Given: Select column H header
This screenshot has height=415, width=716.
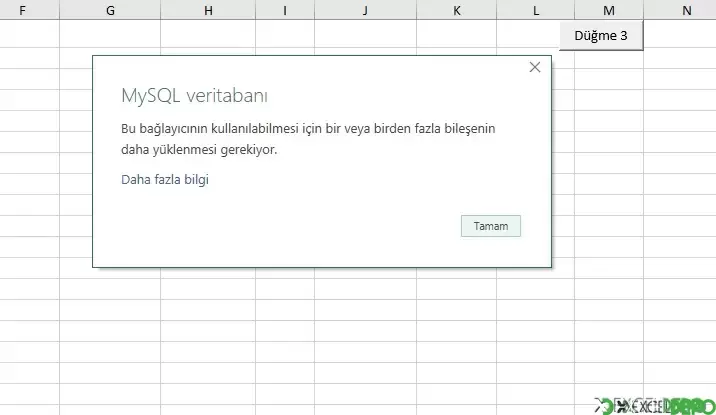Looking at the screenshot, I should pos(208,10).
